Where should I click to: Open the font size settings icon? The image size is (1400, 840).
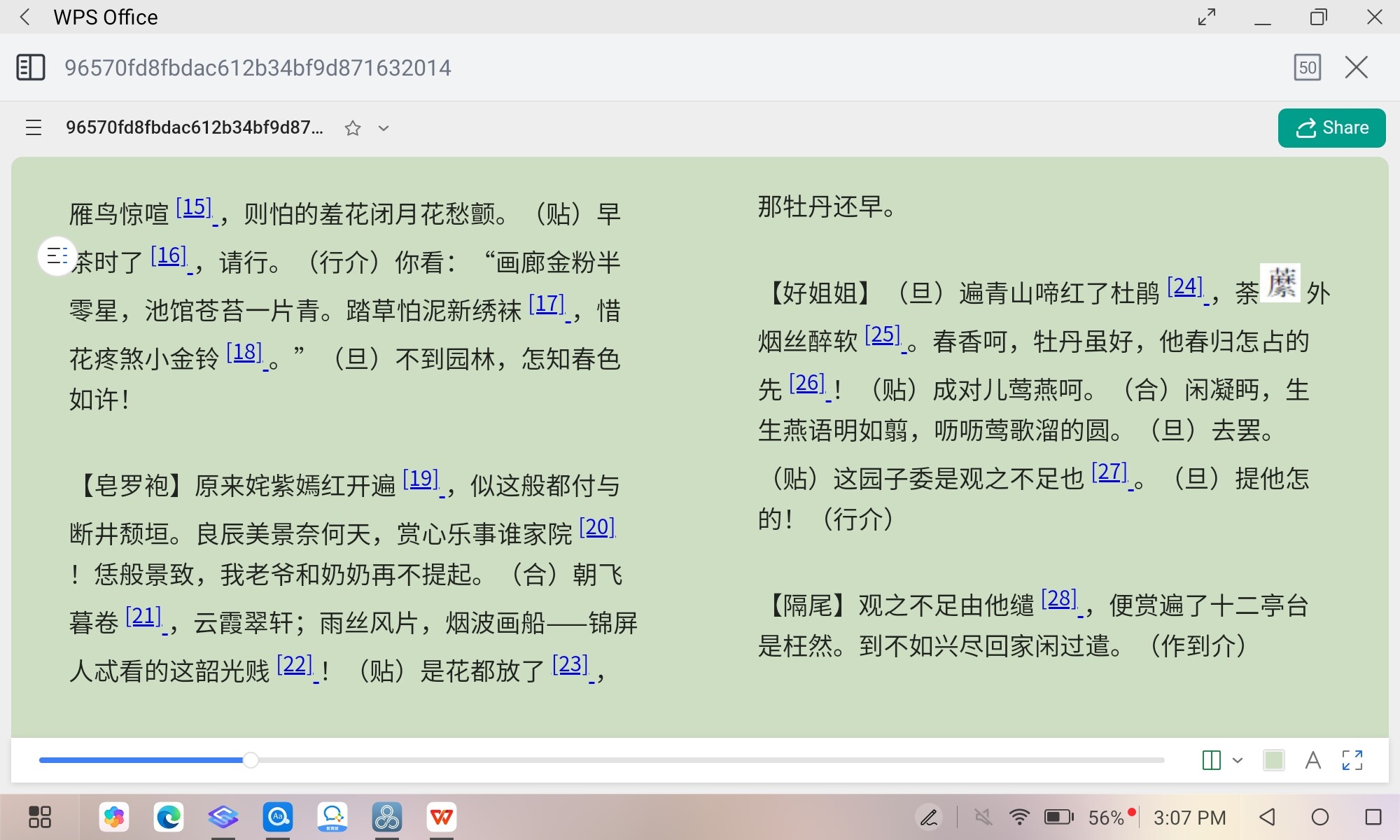[x=1312, y=760]
